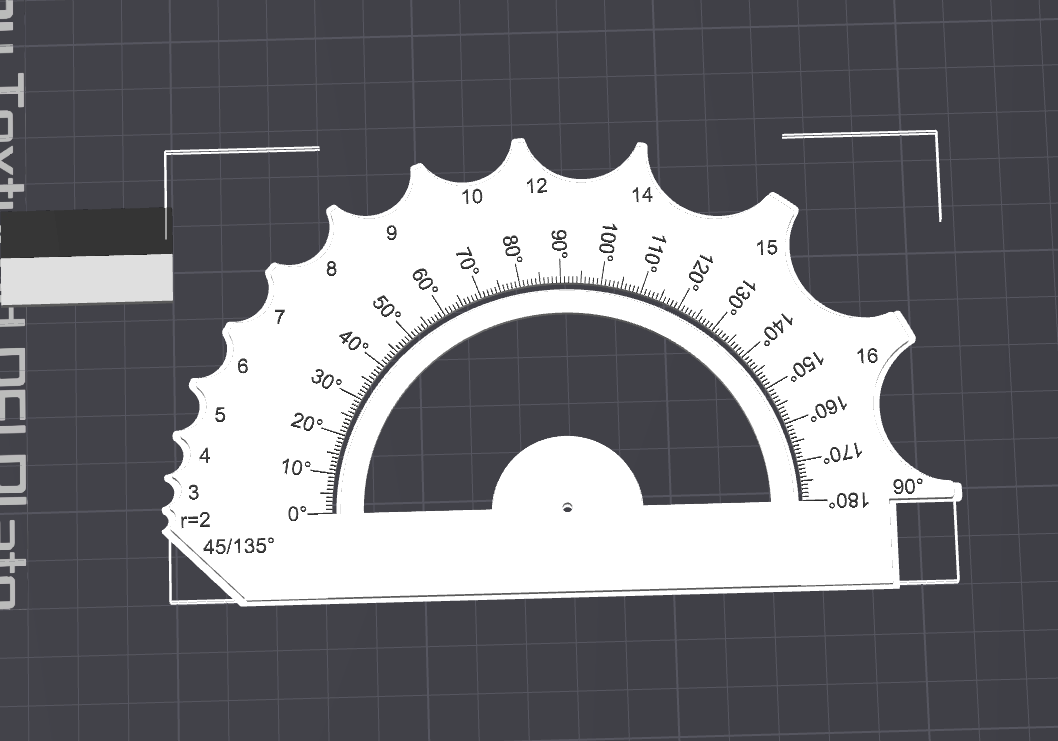The width and height of the screenshot is (1058, 741).
Task: Click the radius gauge label "5"
Action: coord(220,414)
